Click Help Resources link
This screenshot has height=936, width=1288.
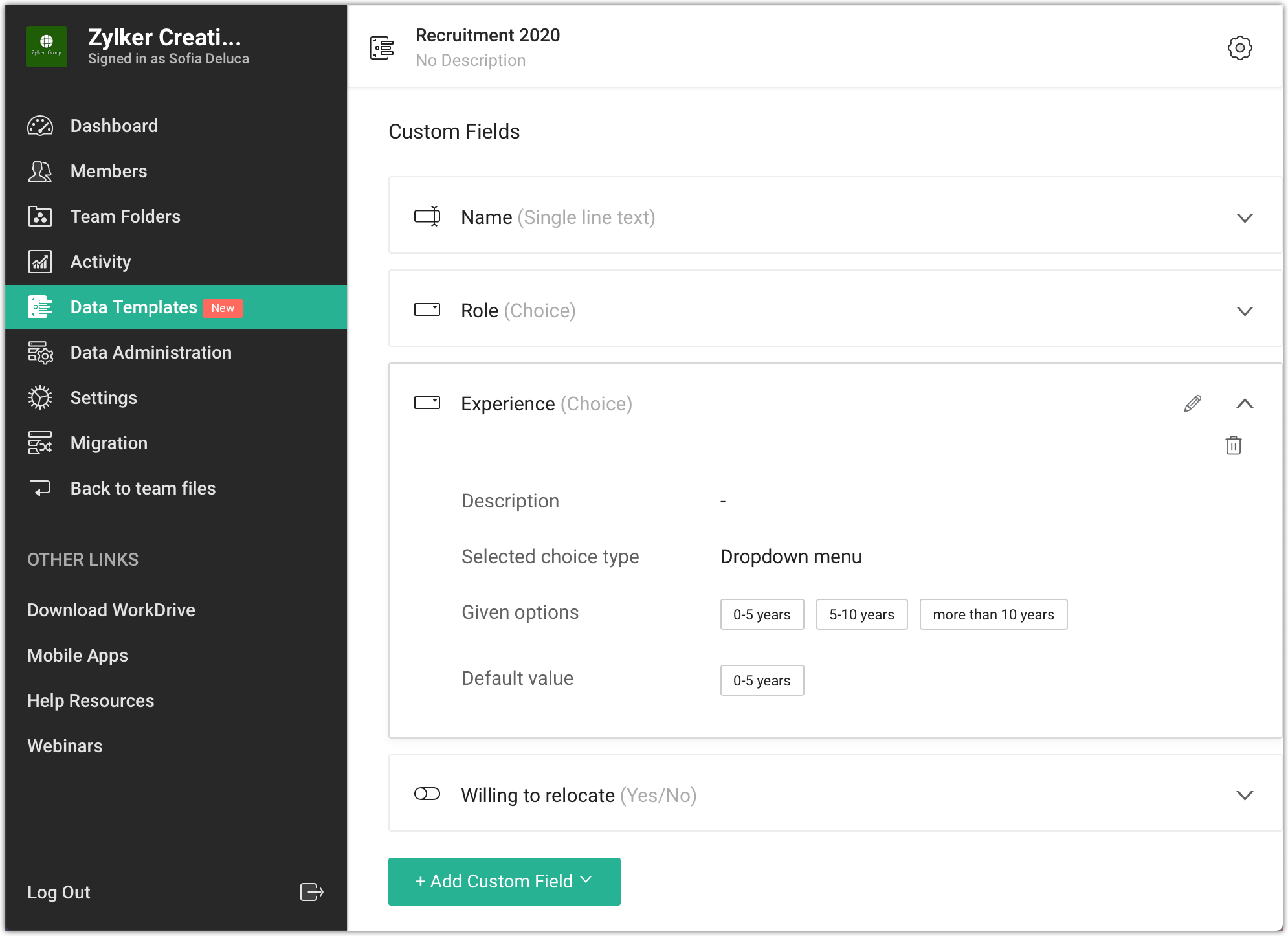pos(91,700)
